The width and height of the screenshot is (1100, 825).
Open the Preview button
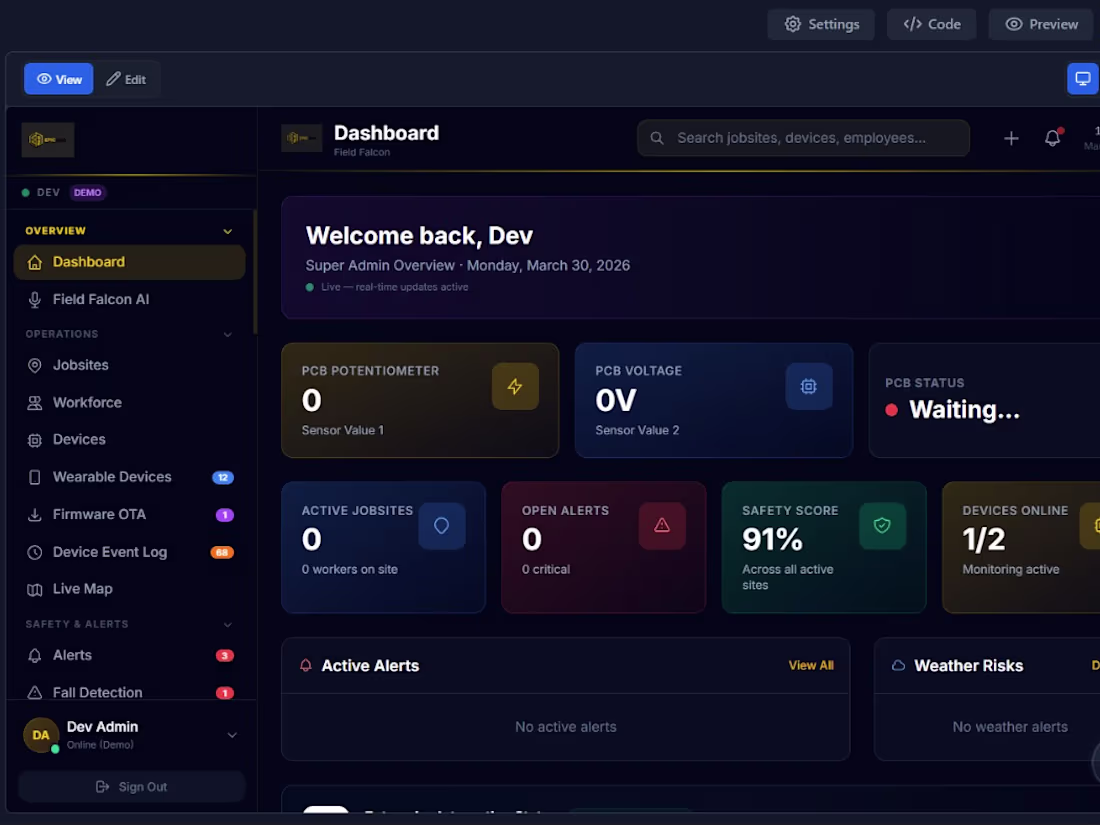tap(1041, 25)
